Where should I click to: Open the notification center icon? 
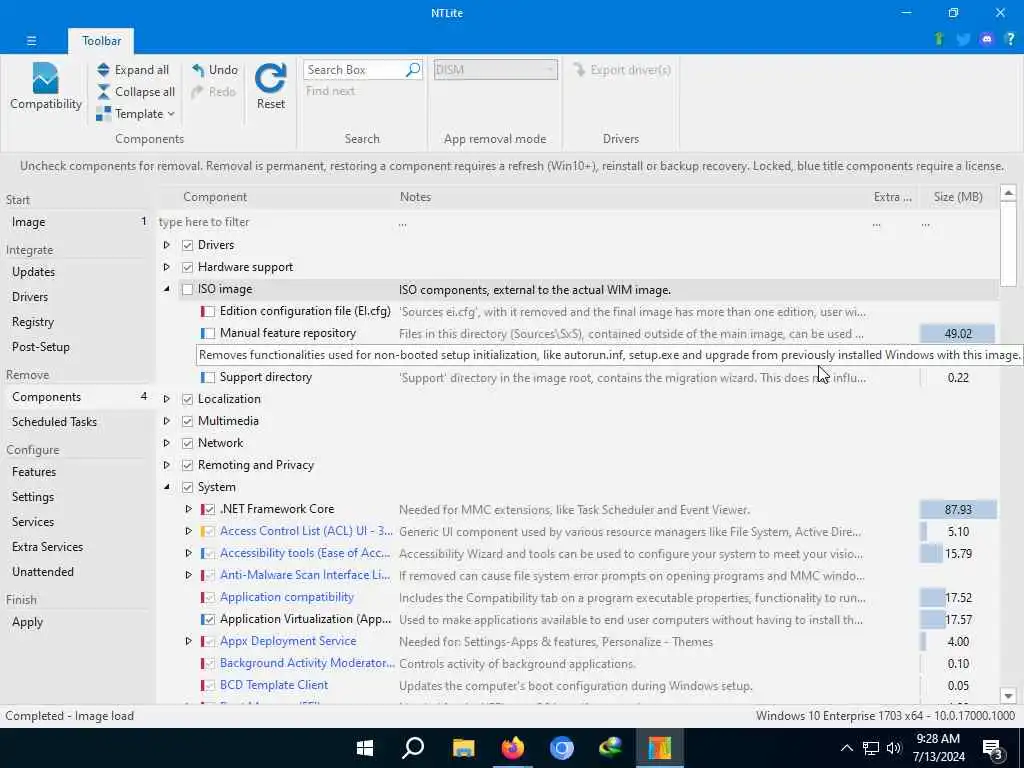[x=993, y=748]
